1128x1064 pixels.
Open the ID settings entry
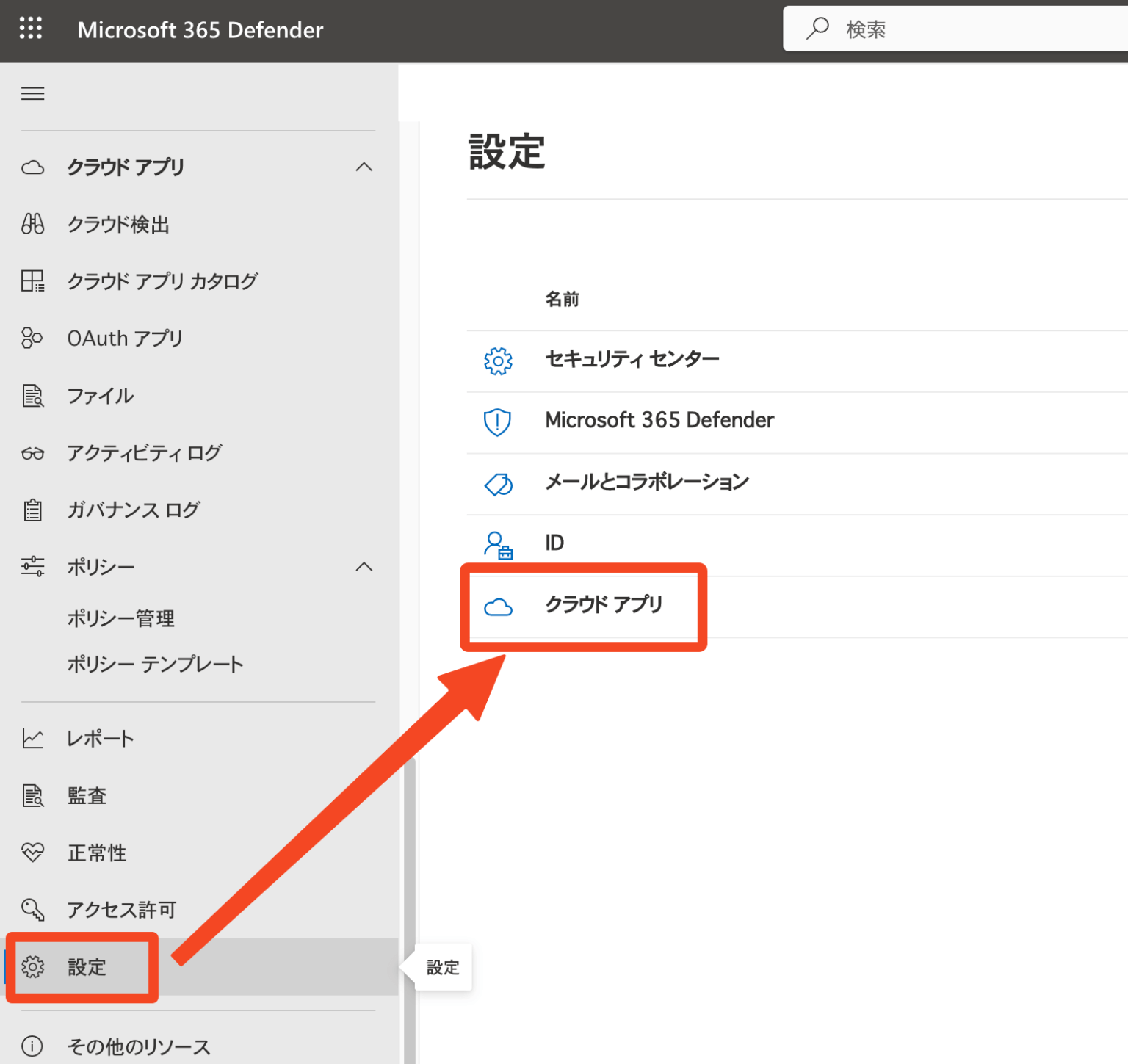554,543
